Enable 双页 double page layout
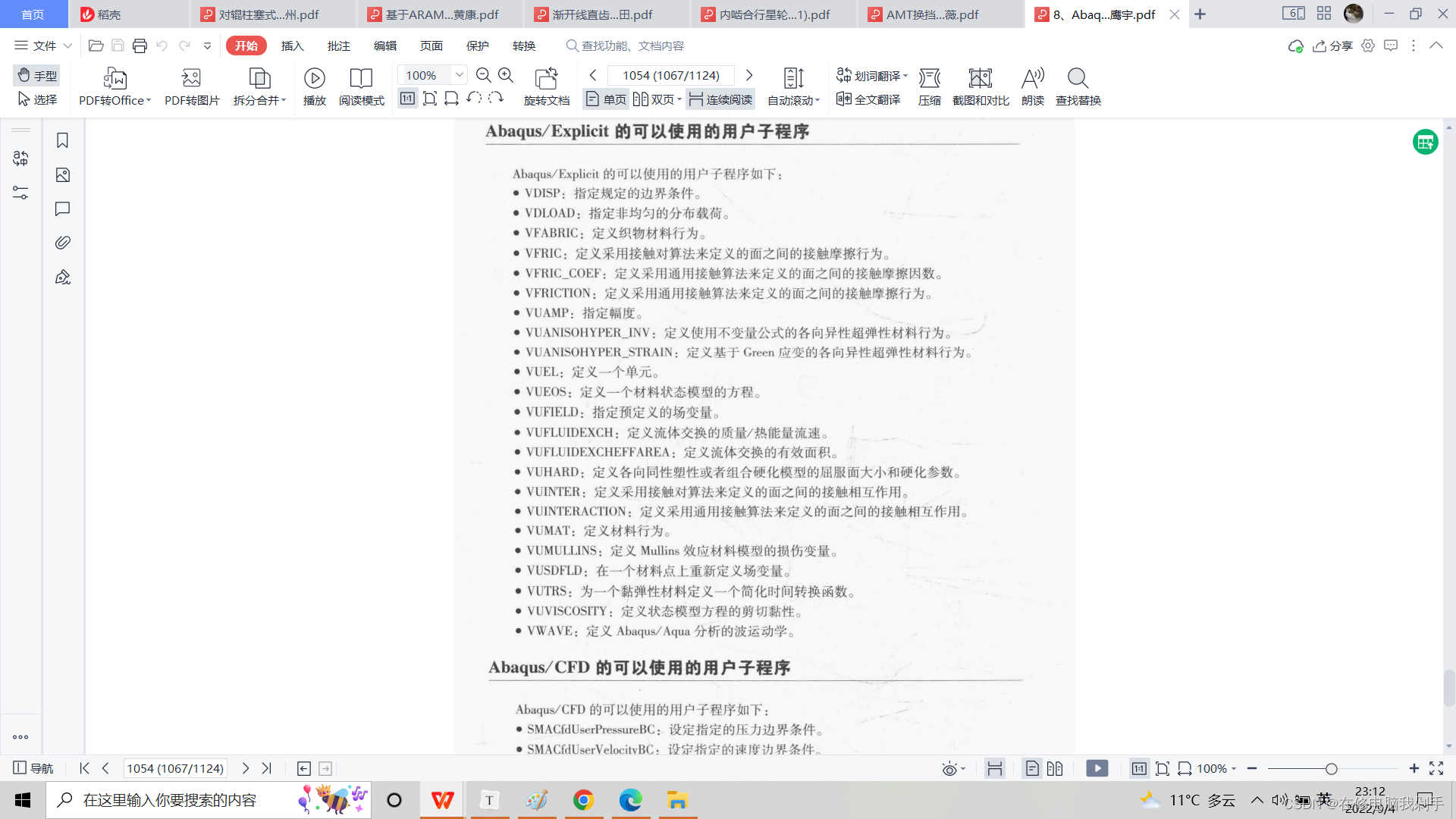 coord(657,99)
